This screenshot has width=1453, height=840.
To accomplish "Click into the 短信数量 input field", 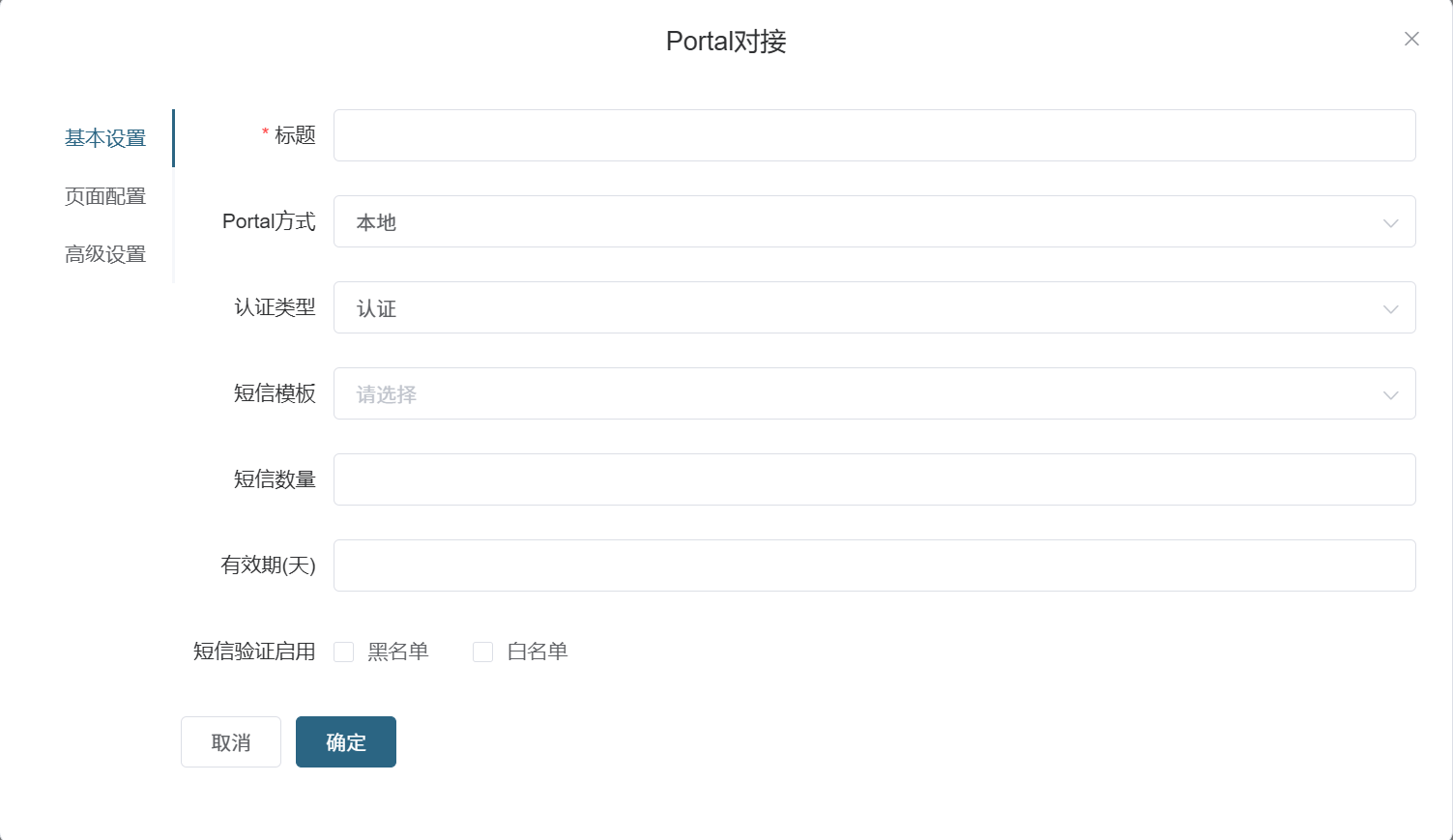I will pyautogui.click(x=874, y=479).
